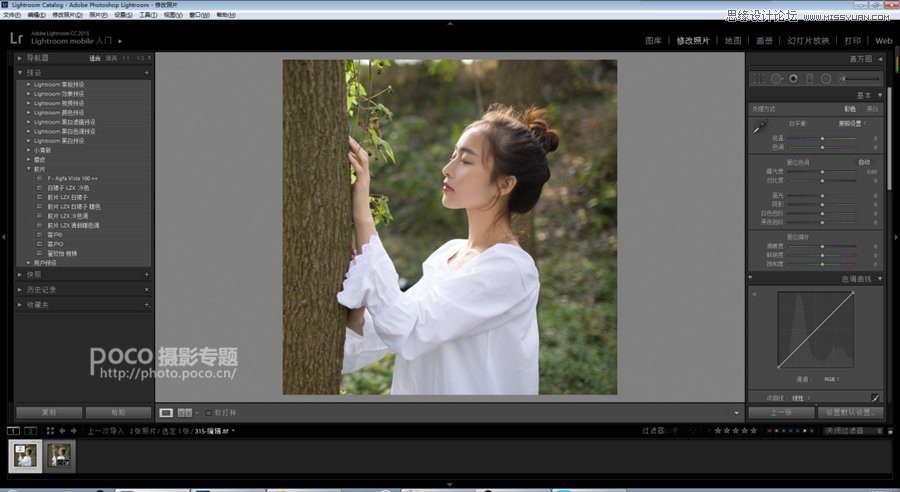Toggle the Tone Curve panel on/off switch
The height and width of the screenshot is (492, 900).
tap(750, 278)
